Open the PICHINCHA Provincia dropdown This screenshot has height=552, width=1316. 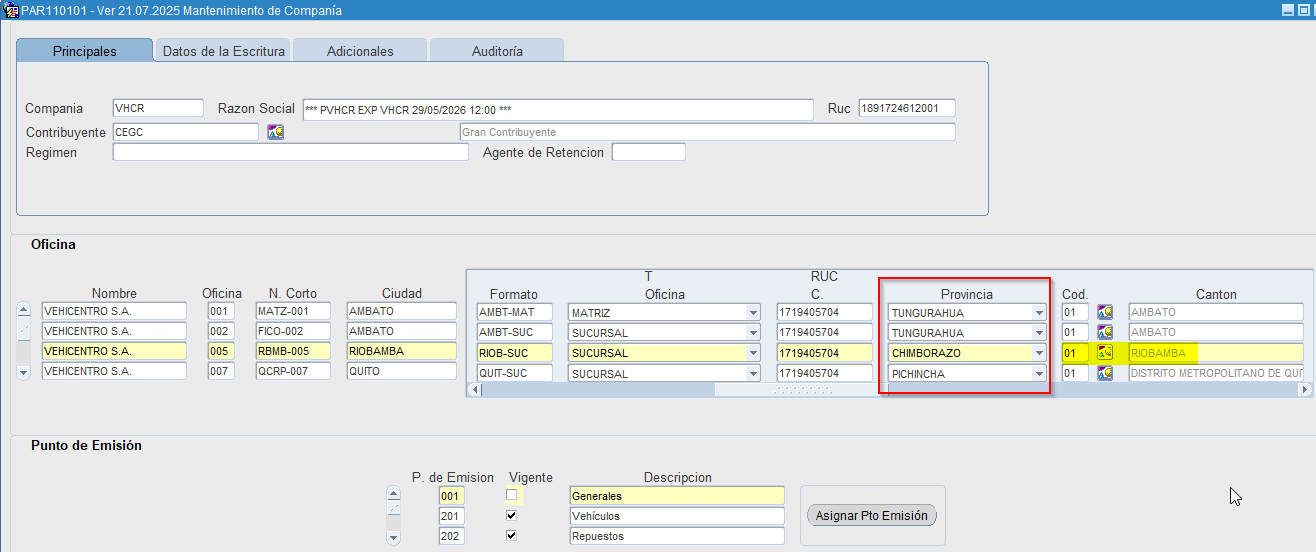1040,374
